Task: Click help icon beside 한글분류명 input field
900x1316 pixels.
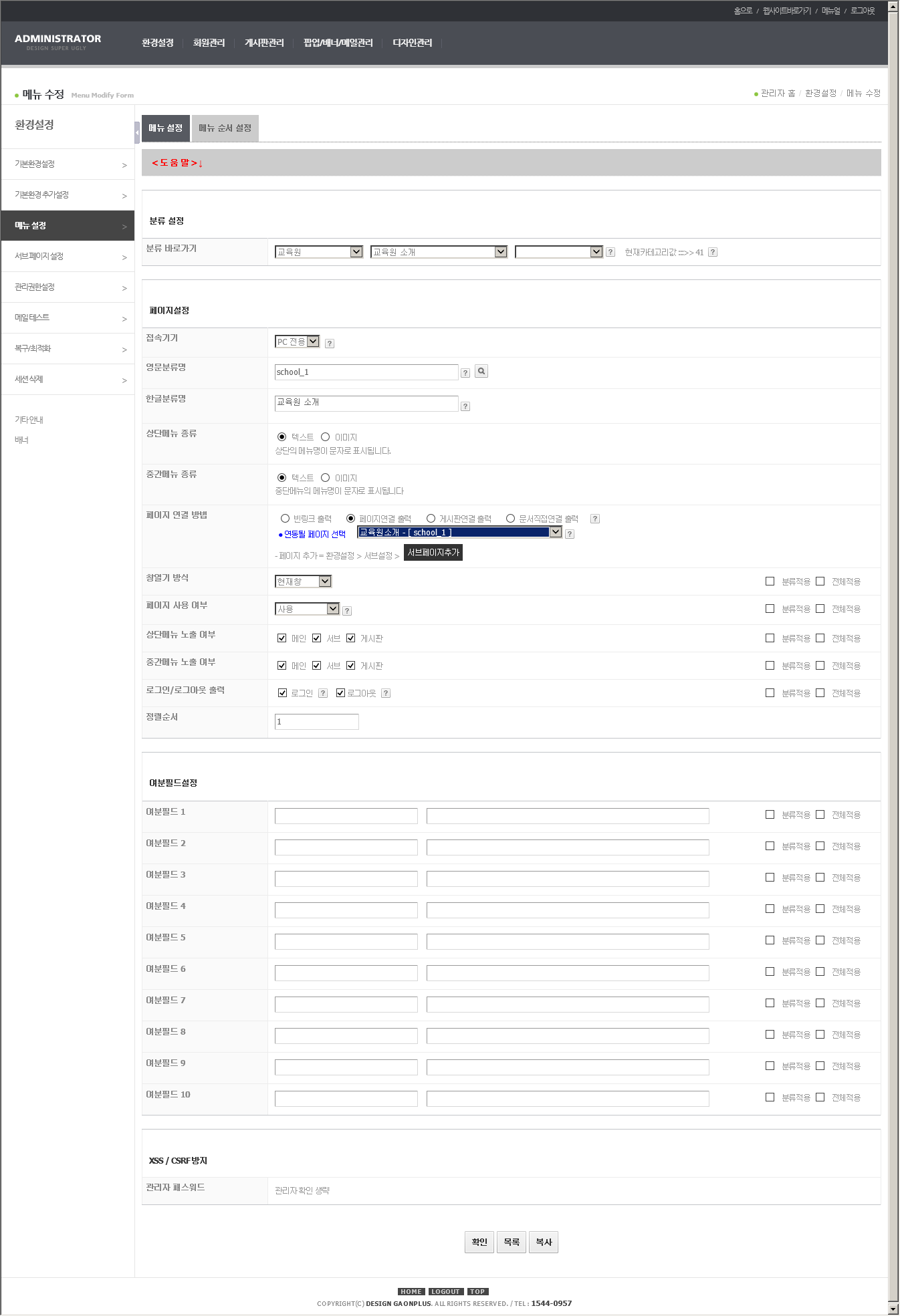Action: tap(465, 406)
